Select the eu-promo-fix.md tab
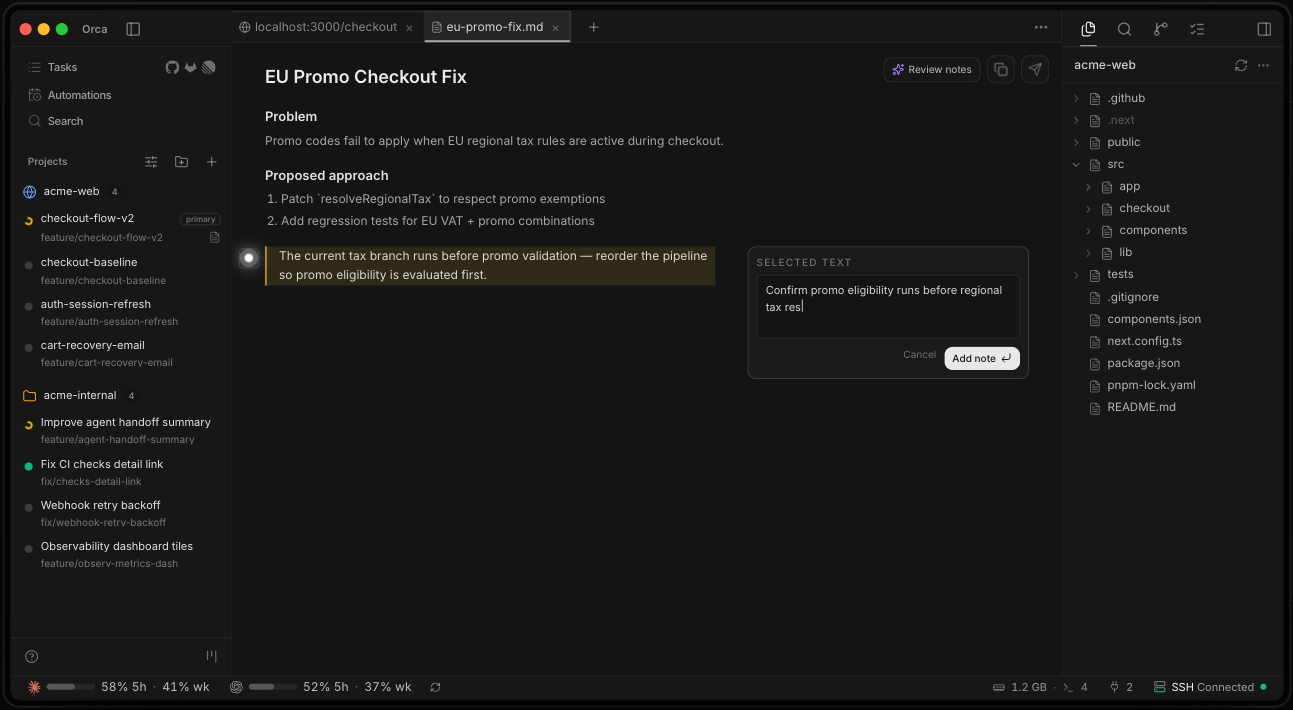This screenshot has width=1293, height=710. pos(497,27)
